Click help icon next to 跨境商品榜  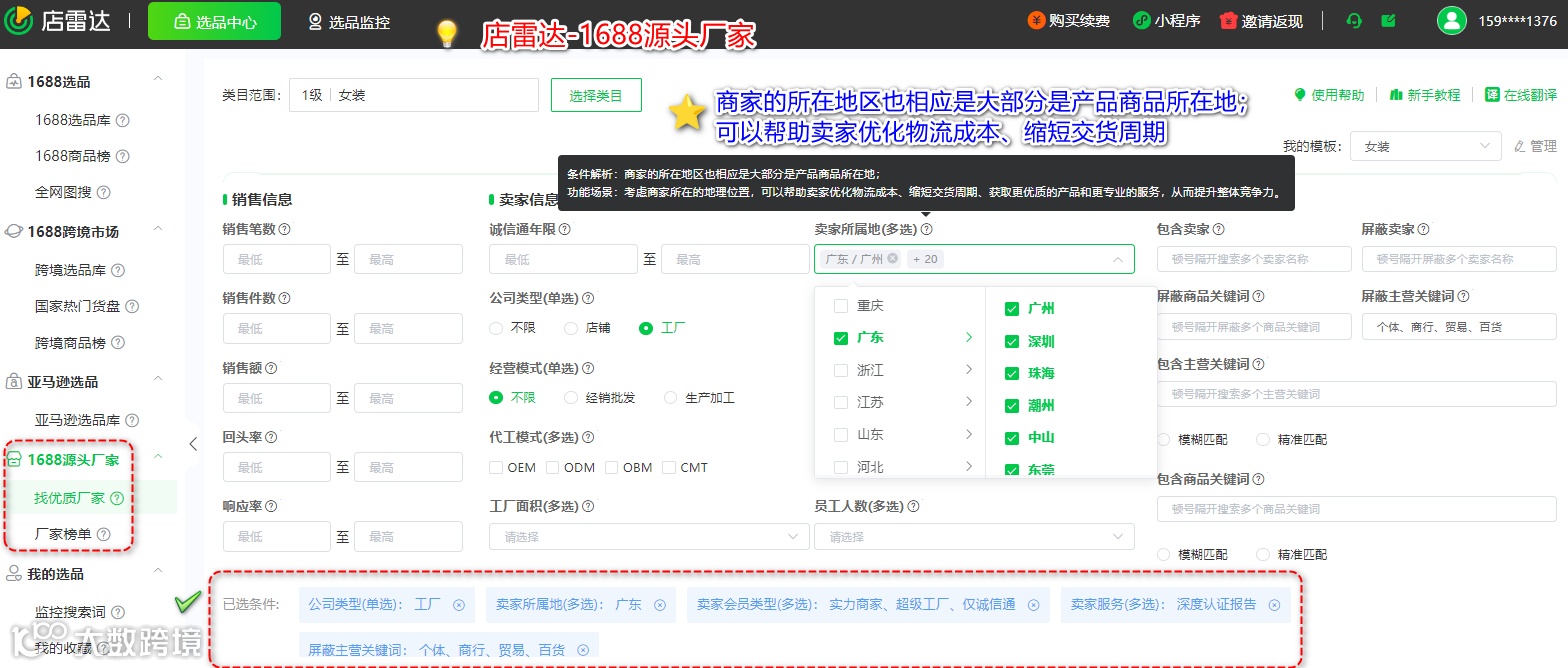pos(118,342)
